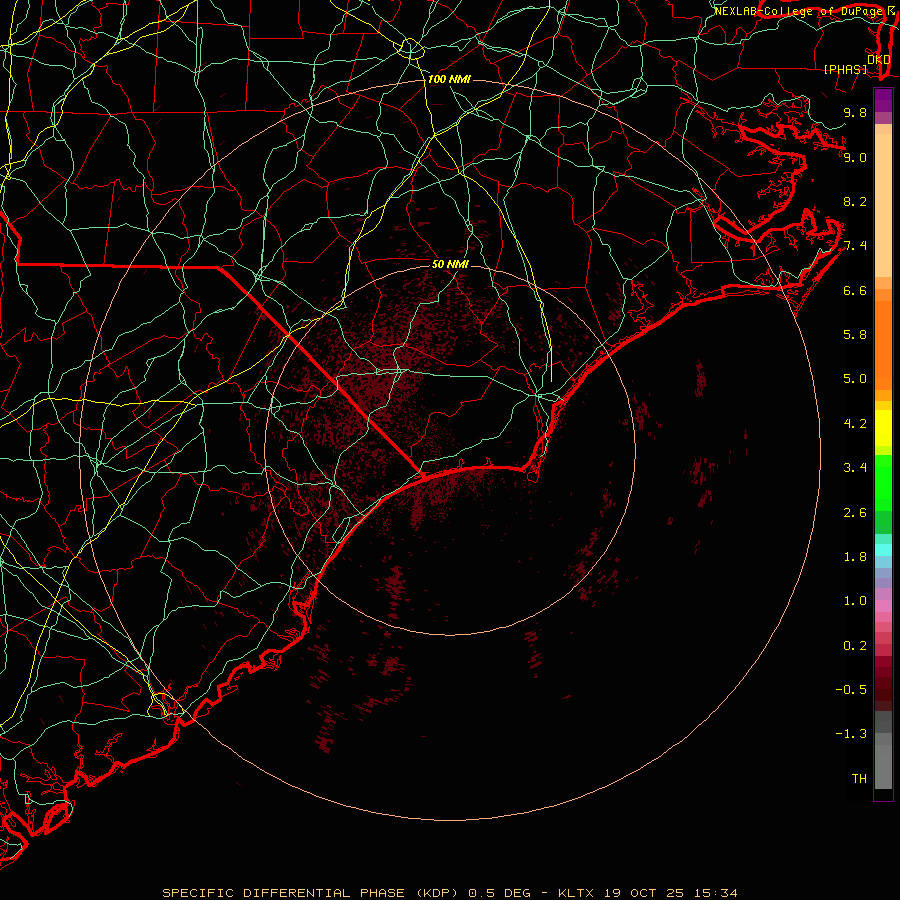Click the 5.8 scale value
Image resolution: width=900 pixels, height=900 pixels.
(x=855, y=335)
